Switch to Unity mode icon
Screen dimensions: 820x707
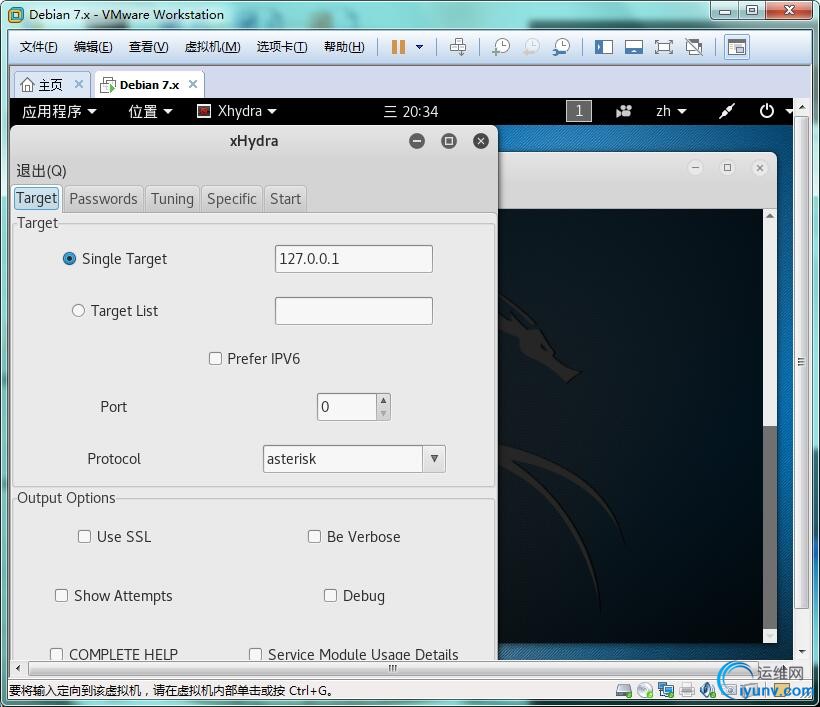tap(694, 47)
